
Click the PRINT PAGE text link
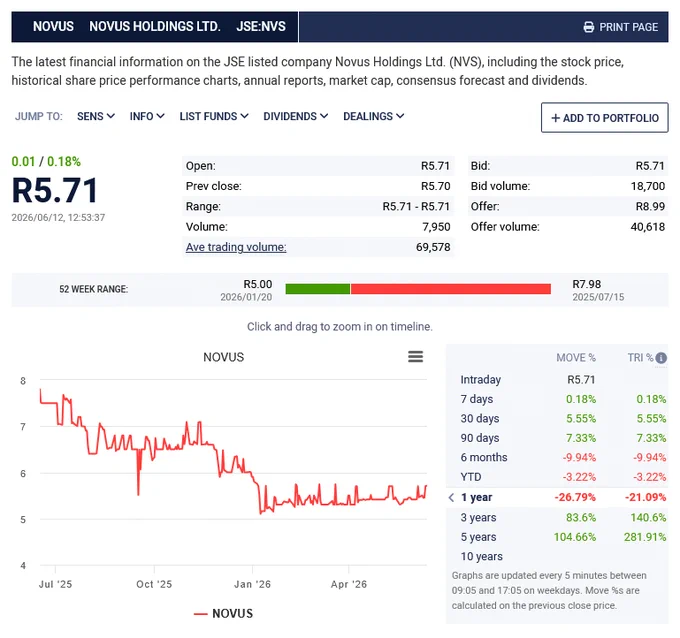click(x=628, y=27)
